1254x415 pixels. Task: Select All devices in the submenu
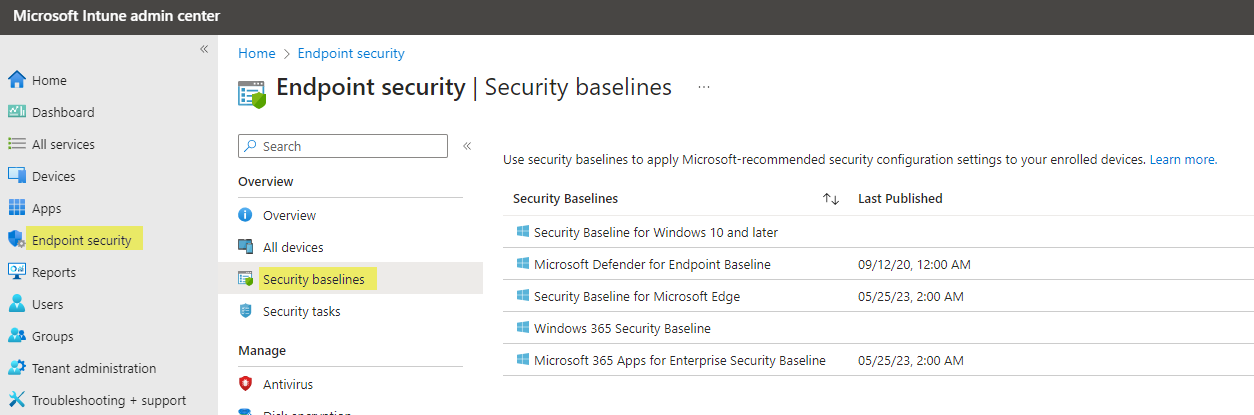(x=293, y=247)
